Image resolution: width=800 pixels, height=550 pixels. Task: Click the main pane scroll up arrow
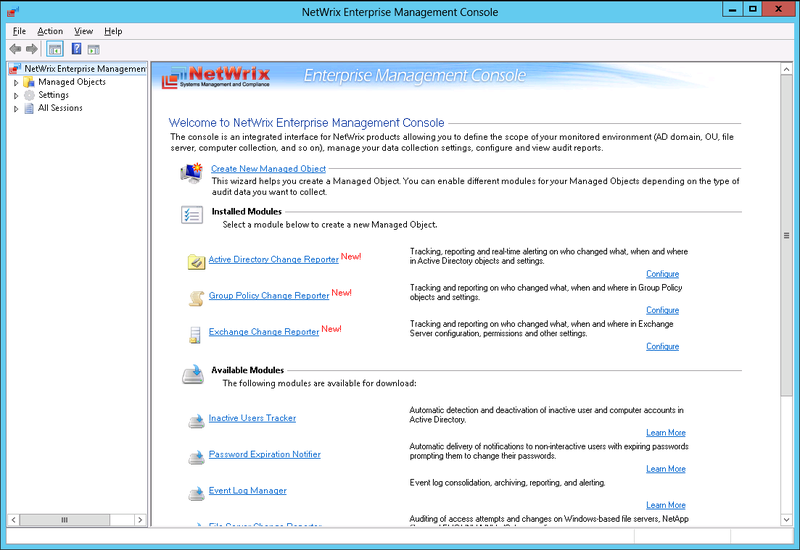[x=786, y=69]
